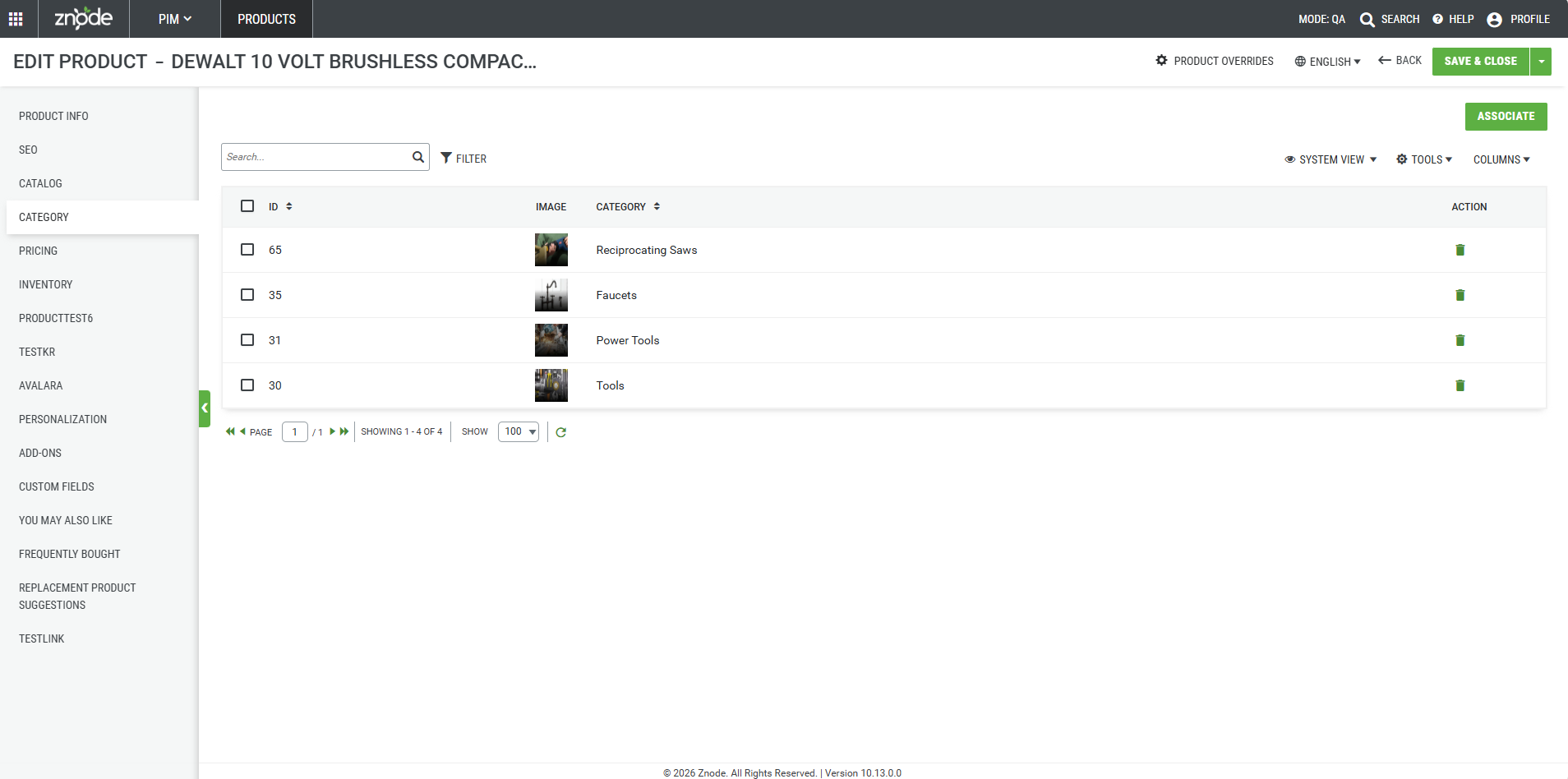1568x779 pixels.
Task: Expand the PIM dropdown menu
Action: point(175,19)
